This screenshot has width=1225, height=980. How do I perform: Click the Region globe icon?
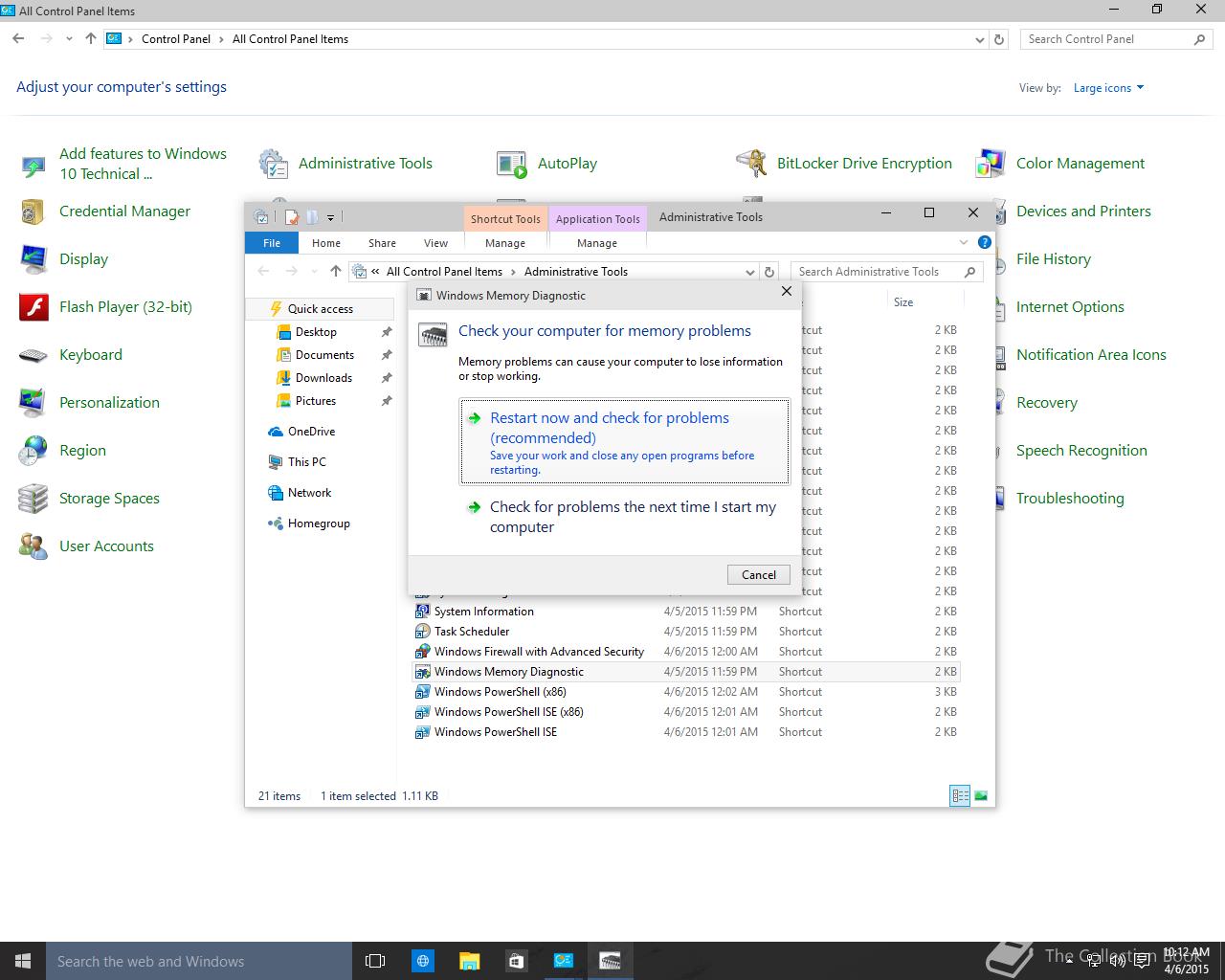point(33,451)
